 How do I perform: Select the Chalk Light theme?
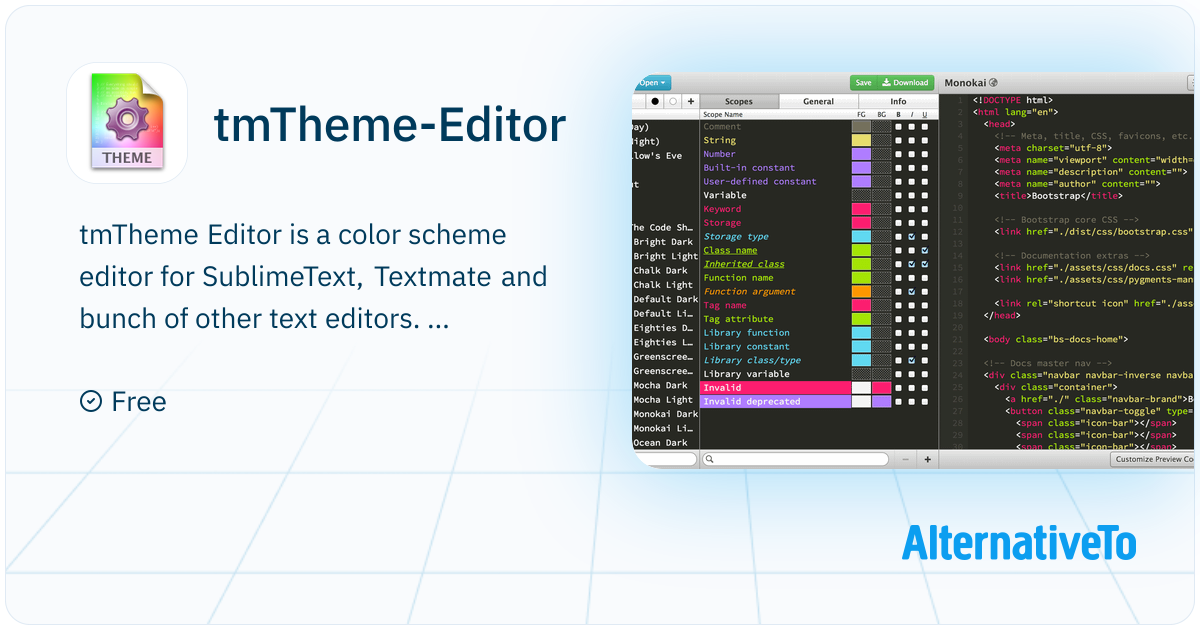coord(665,285)
